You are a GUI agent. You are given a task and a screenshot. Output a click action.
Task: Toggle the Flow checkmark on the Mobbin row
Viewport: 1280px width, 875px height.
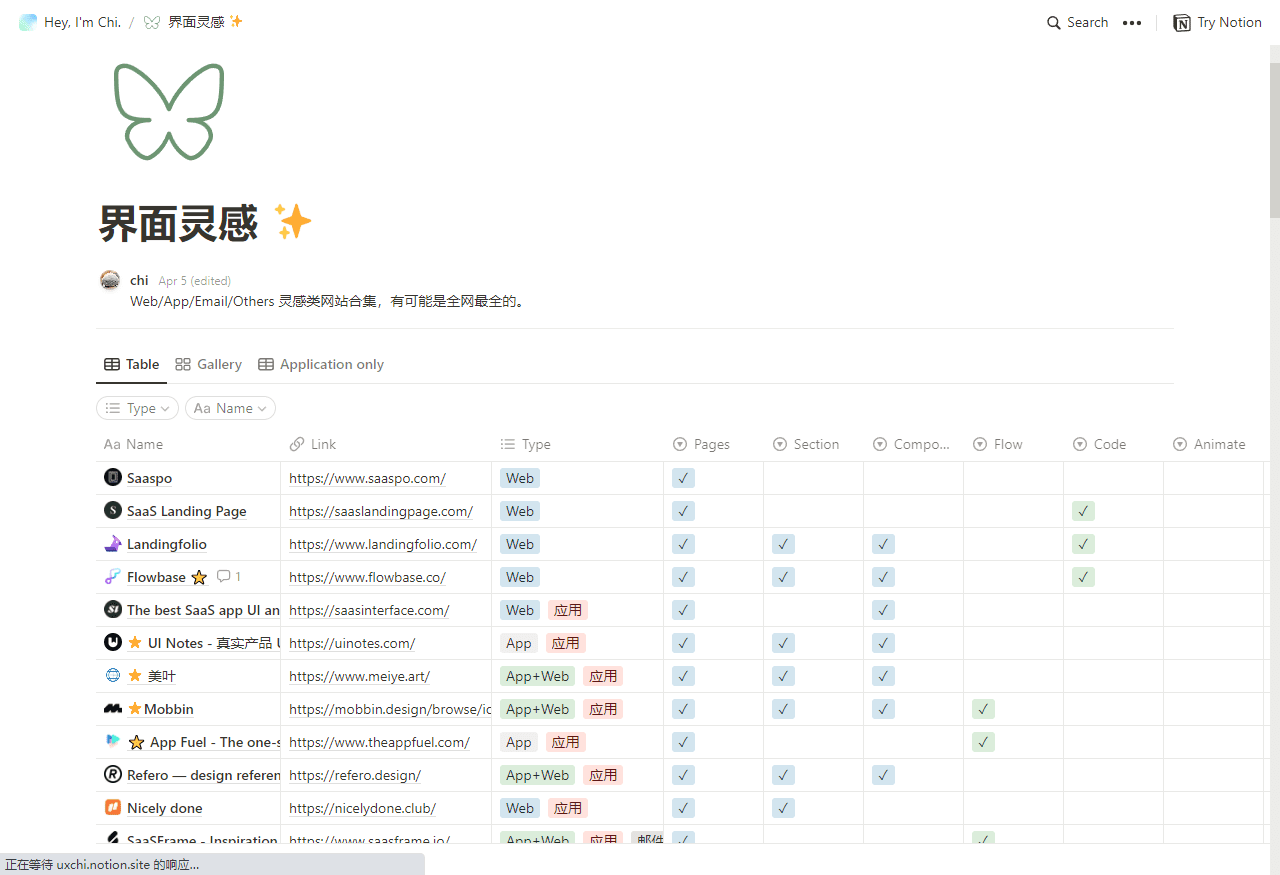click(983, 709)
